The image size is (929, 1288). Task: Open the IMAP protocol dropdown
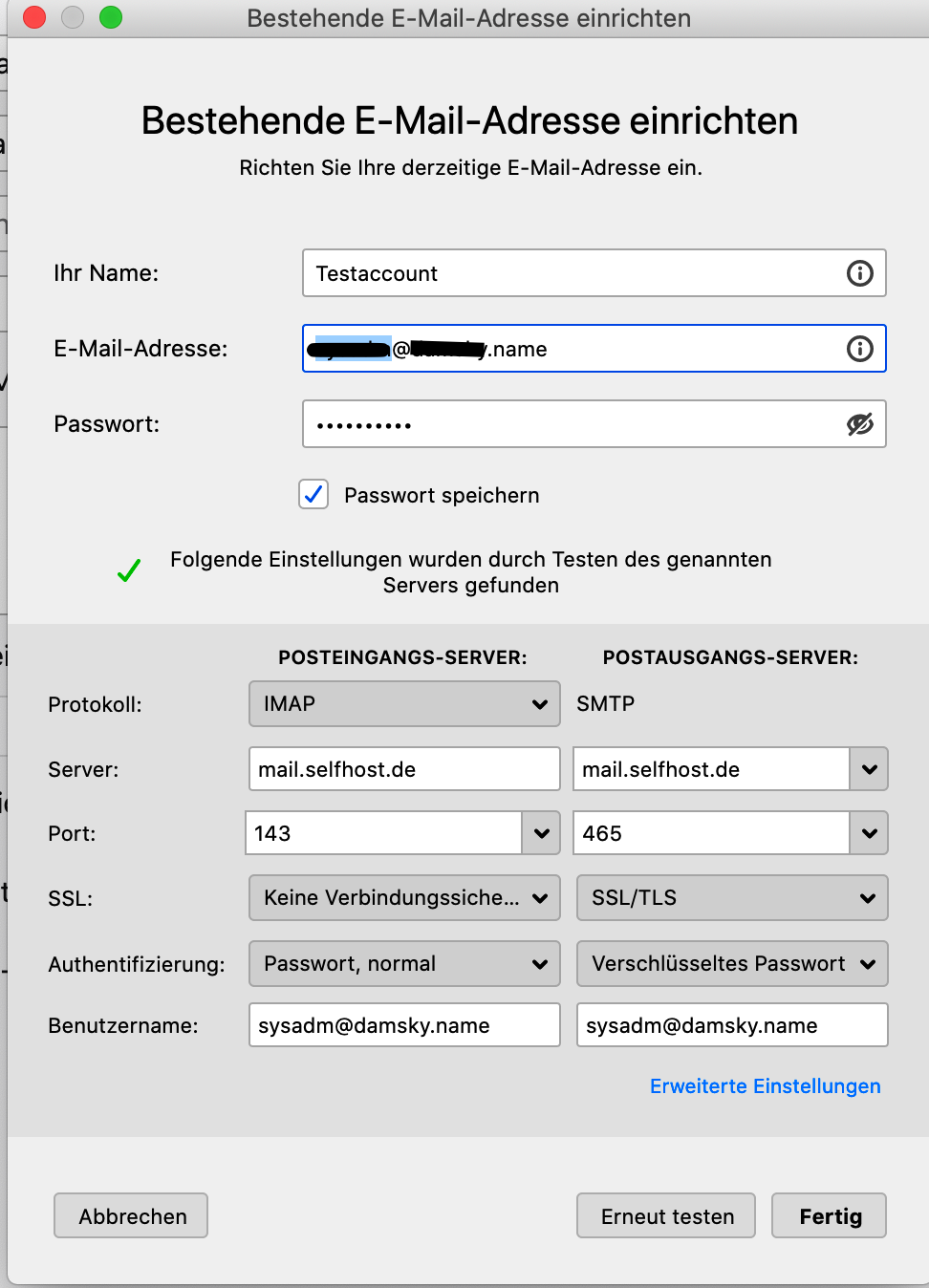[404, 704]
